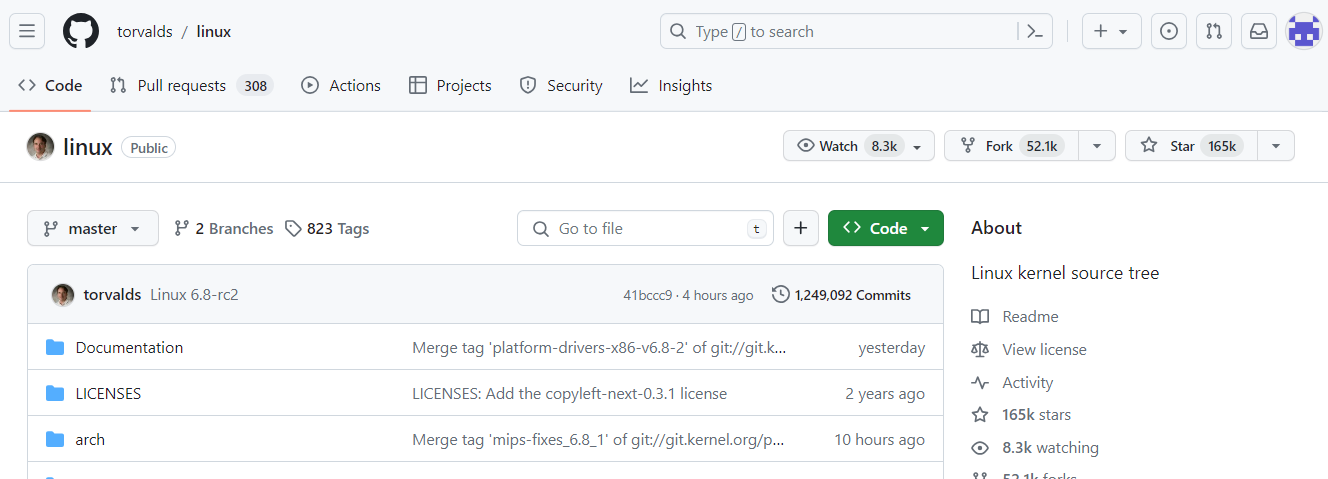This screenshot has width=1328, height=479.
Task: Open the Pull requests tab
Action: coord(190,86)
